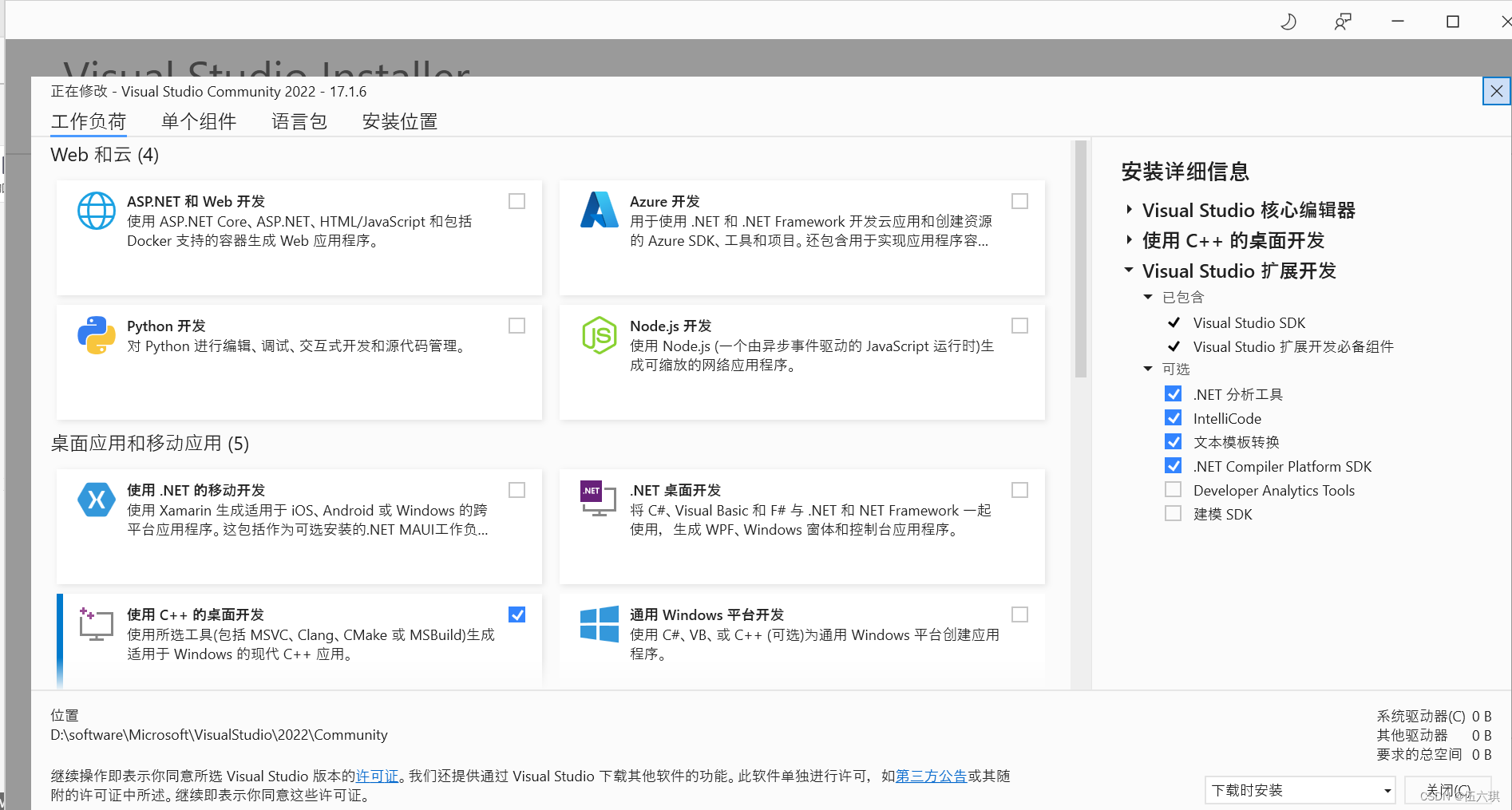Screen dimensions: 1512x810
Task: Select the .NET desktop development checkbox
Action: (1020, 490)
